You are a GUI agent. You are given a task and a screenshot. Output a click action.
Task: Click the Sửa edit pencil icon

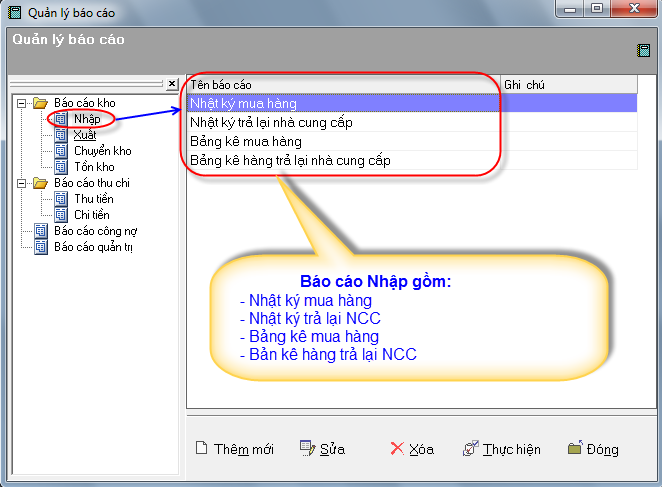point(307,449)
